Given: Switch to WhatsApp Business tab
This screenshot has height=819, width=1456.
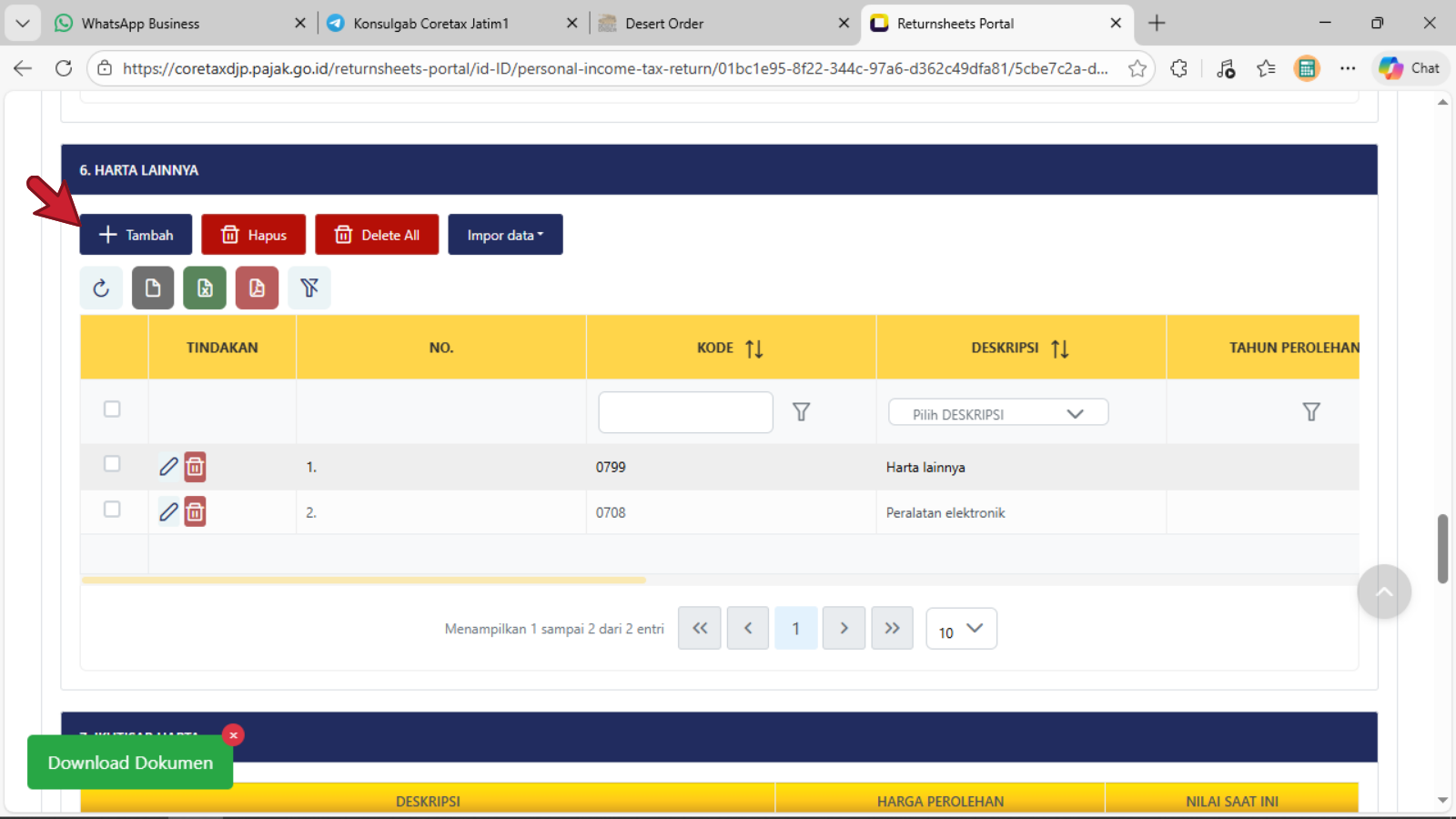Looking at the screenshot, I should pos(141,24).
